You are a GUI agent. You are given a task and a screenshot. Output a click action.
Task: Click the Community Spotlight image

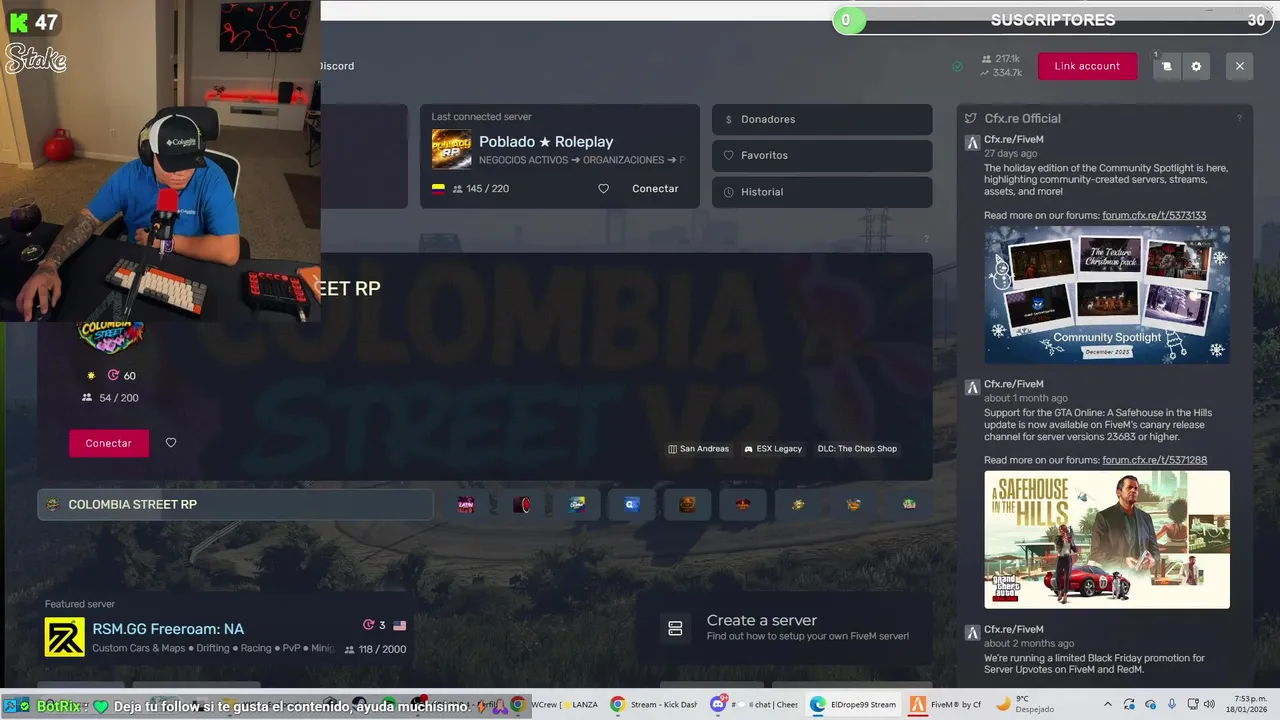click(x=1107, y=295)
